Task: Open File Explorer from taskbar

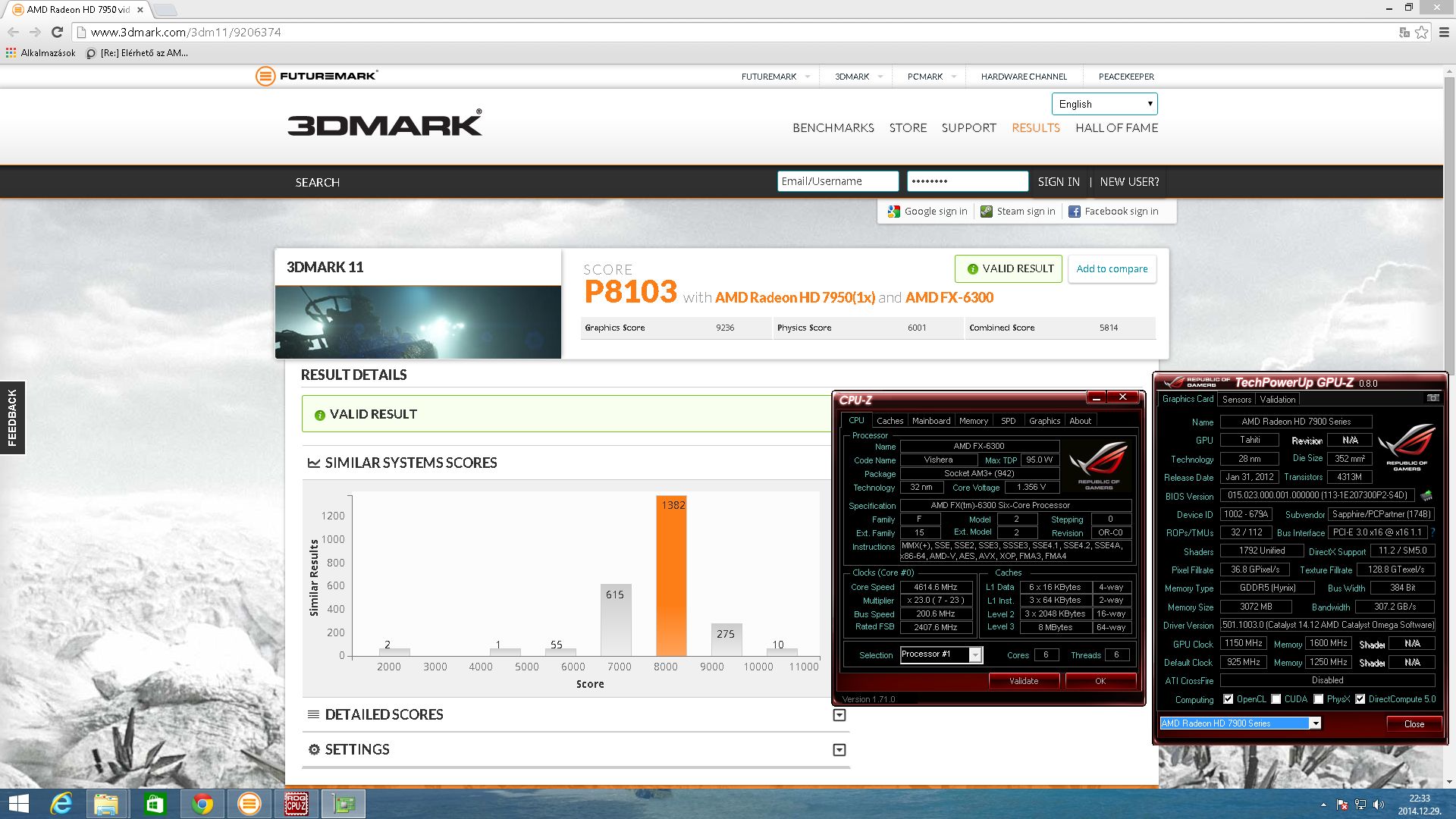Action: tap(106, 804)
